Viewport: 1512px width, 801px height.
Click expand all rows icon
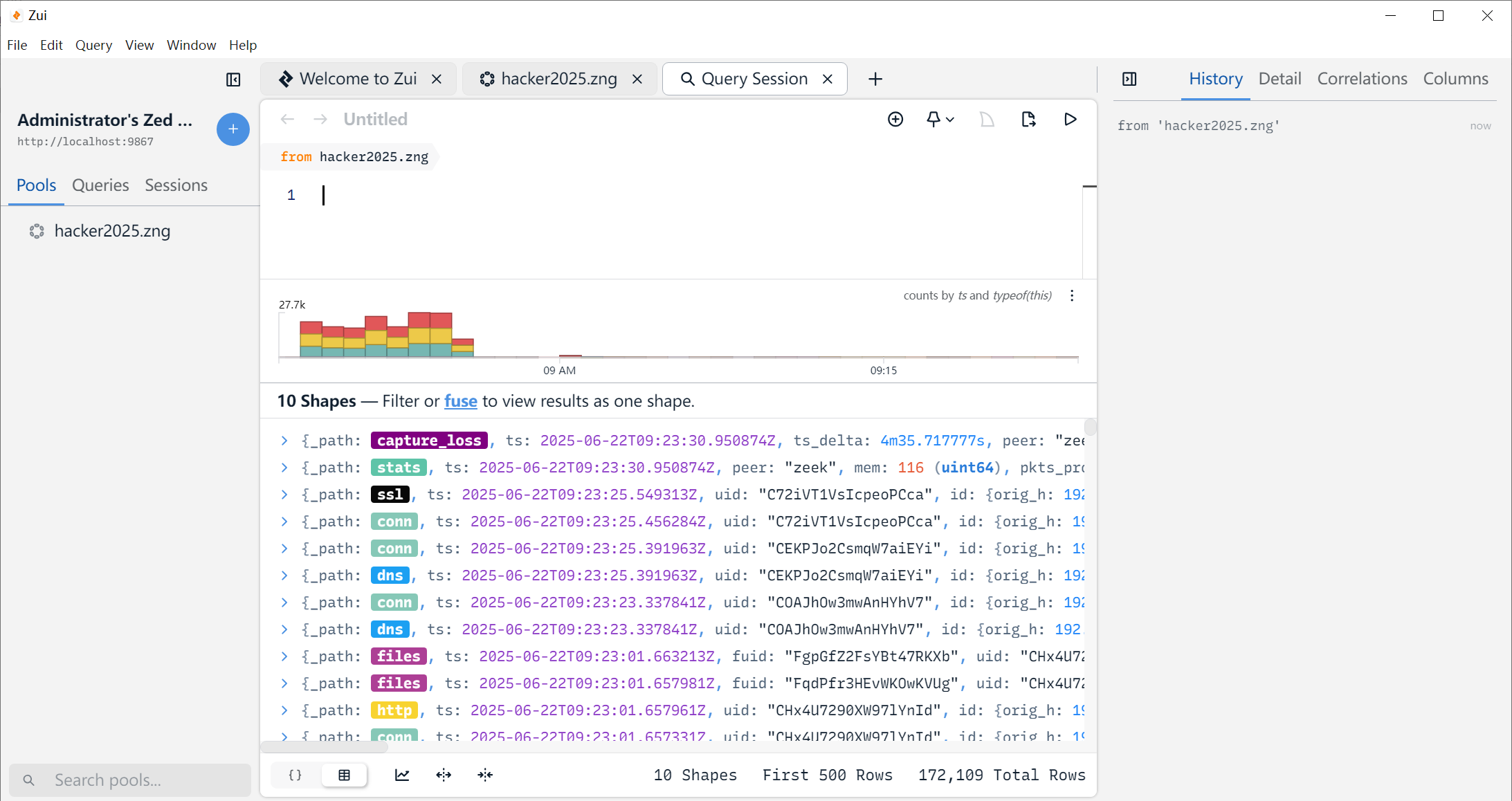444,775
